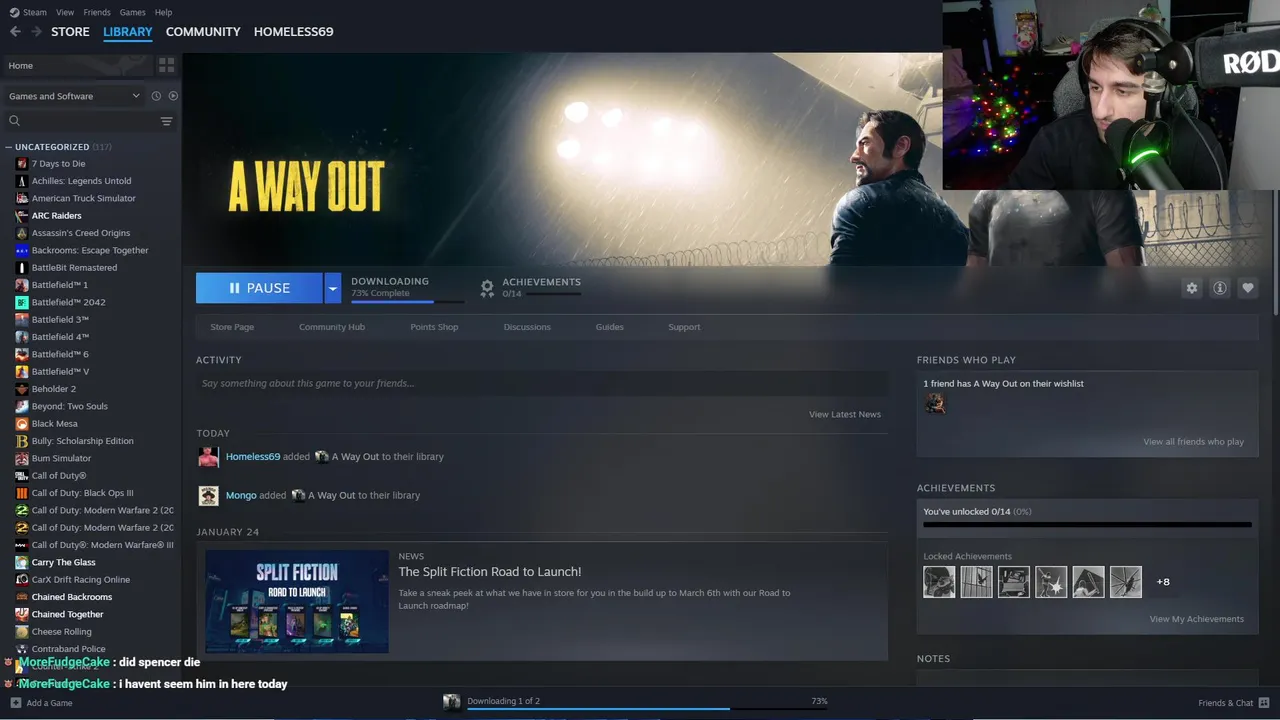1280x720 pixels.
Task: Open the Points Shop link
Action: 434,327
